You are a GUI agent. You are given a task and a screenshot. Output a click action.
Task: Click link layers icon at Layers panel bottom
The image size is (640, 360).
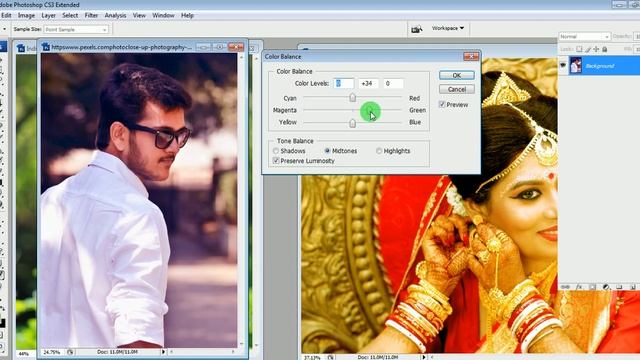[566, 287]
